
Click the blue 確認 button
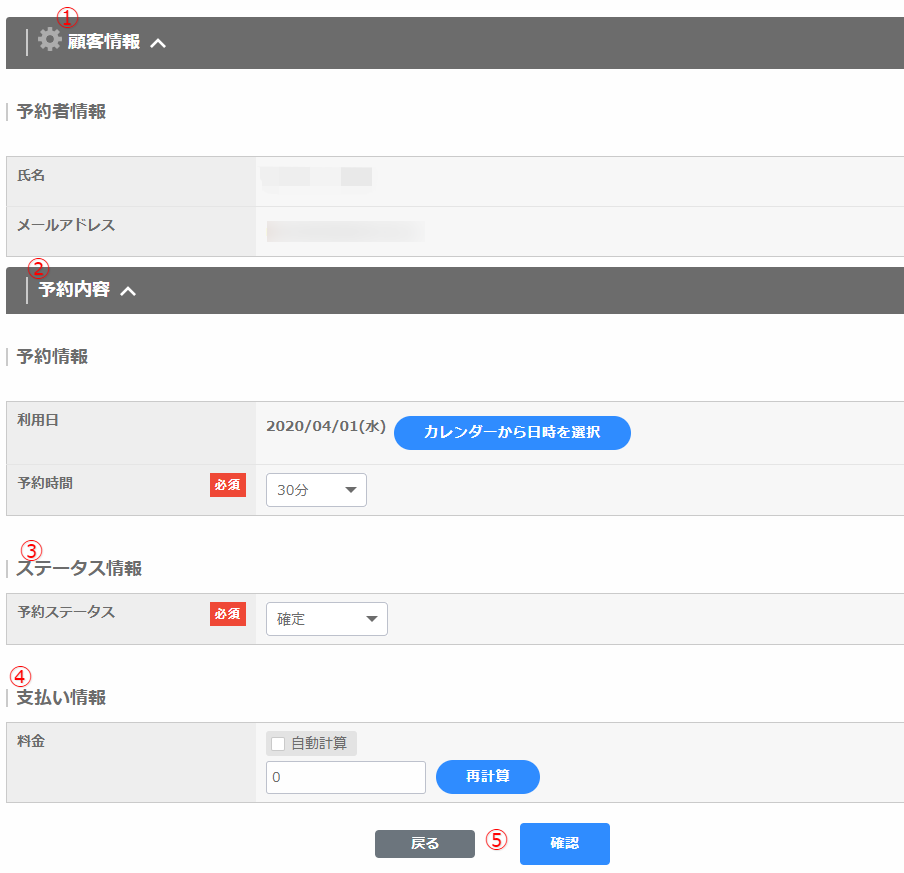coord(565,844)
